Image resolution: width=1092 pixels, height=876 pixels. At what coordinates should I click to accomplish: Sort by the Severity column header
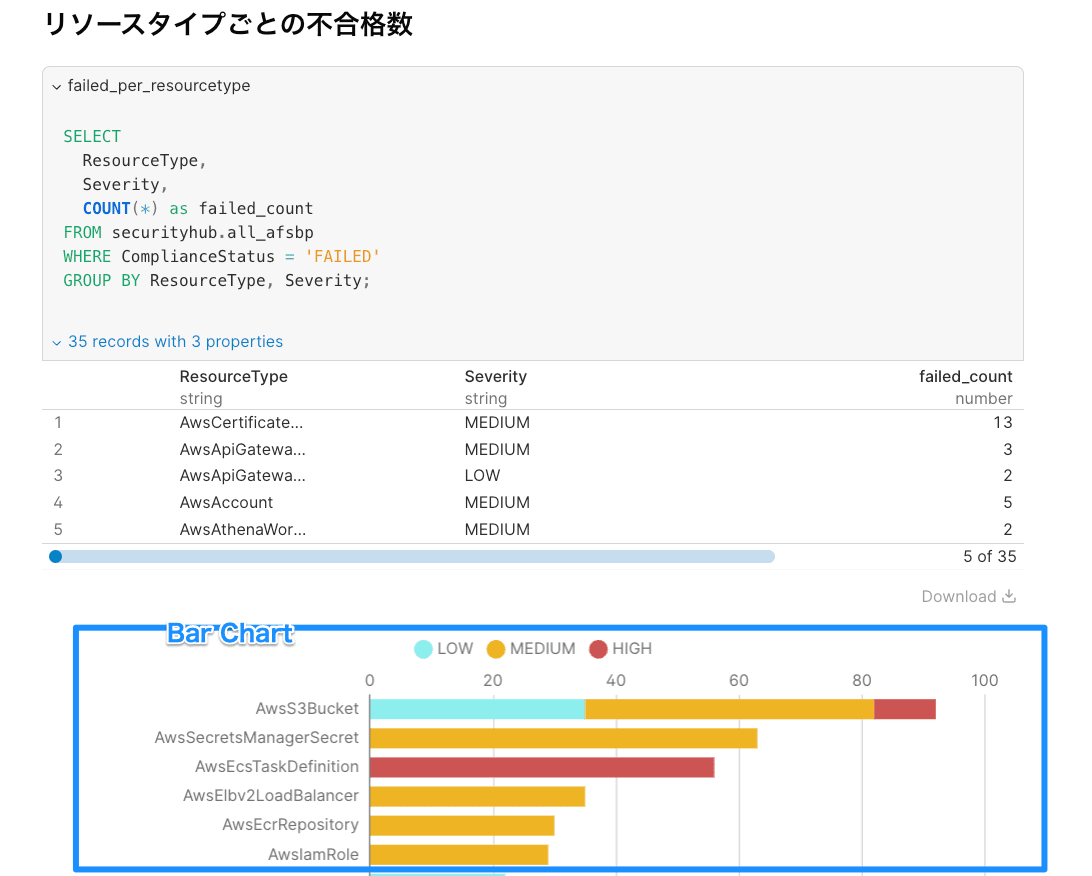click(x=495, y=377)
